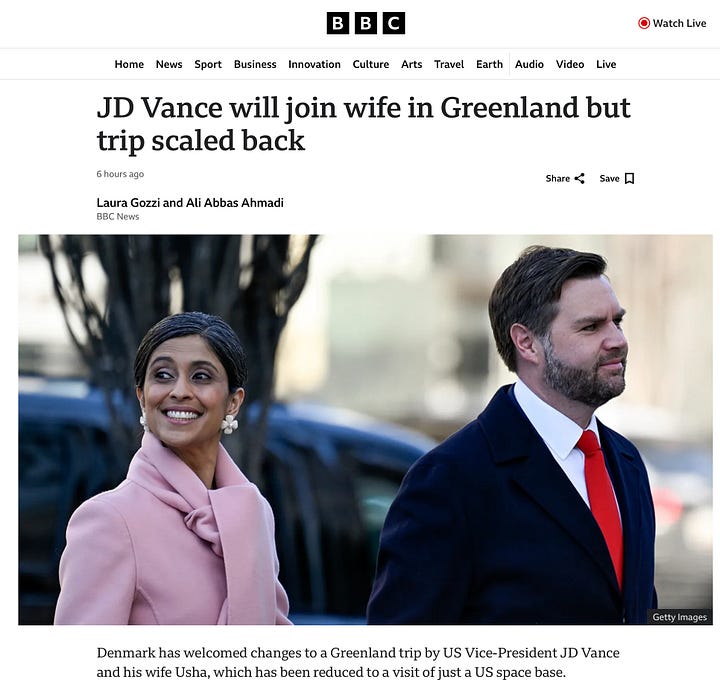This screenshot has height=691, width=720.
Task: Click the Share button label
Action: [x=557, y=179]
